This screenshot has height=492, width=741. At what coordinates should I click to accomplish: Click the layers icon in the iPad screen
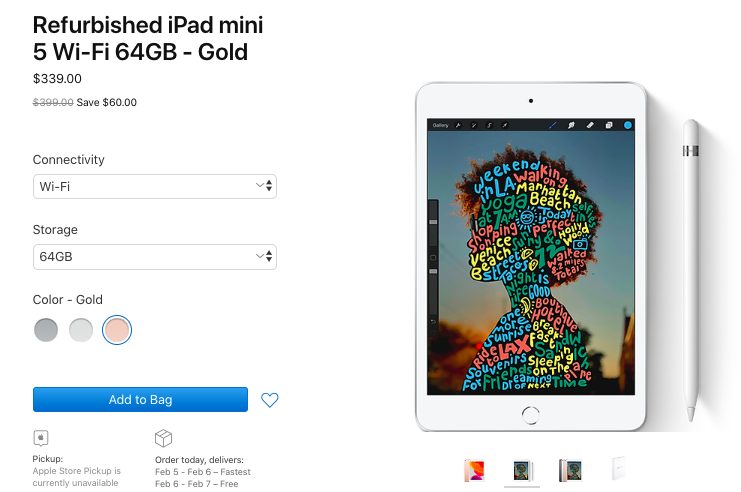pyautogui.click(x=609, y=125)
